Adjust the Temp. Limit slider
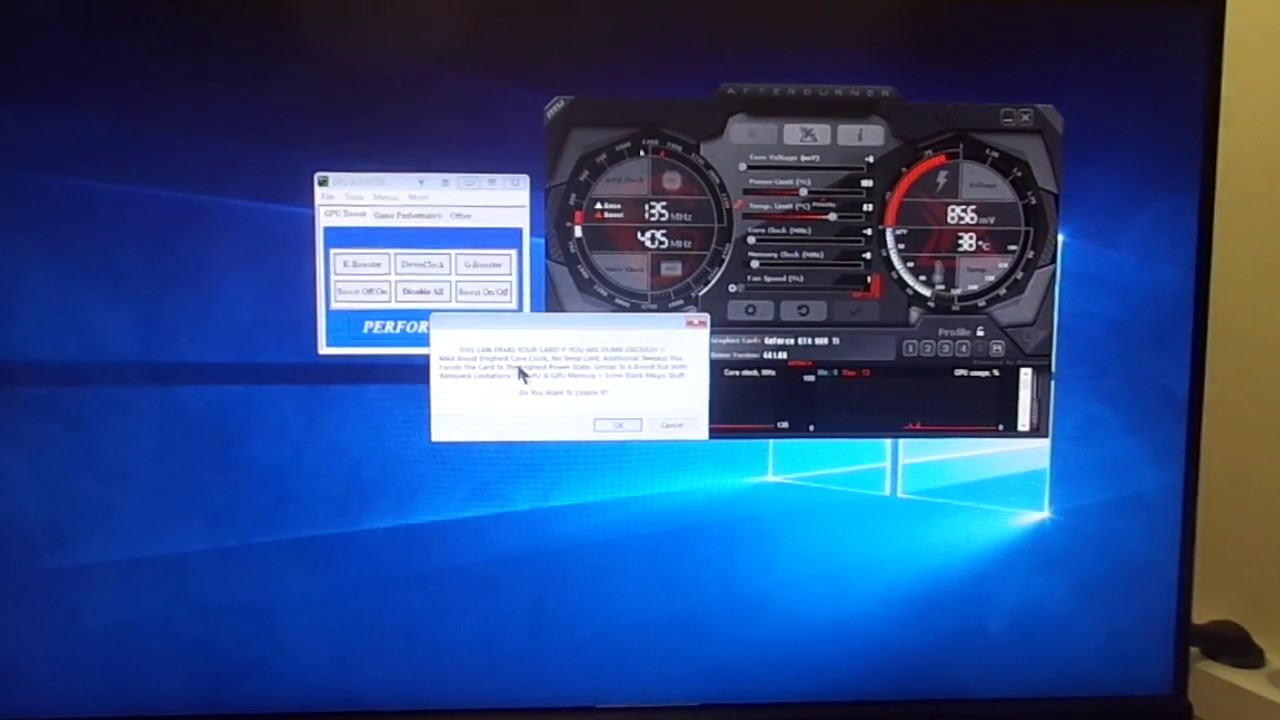 804,217
